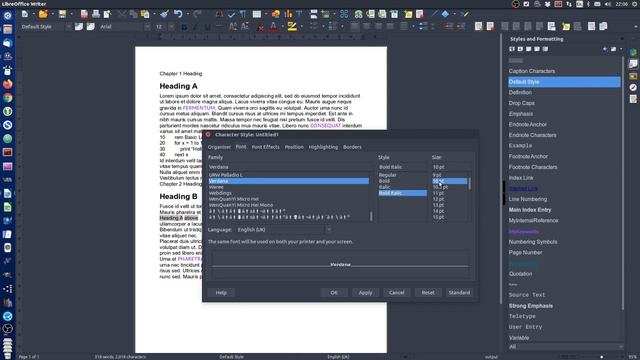Select 'Source Text' in styles list

(527, 295)
